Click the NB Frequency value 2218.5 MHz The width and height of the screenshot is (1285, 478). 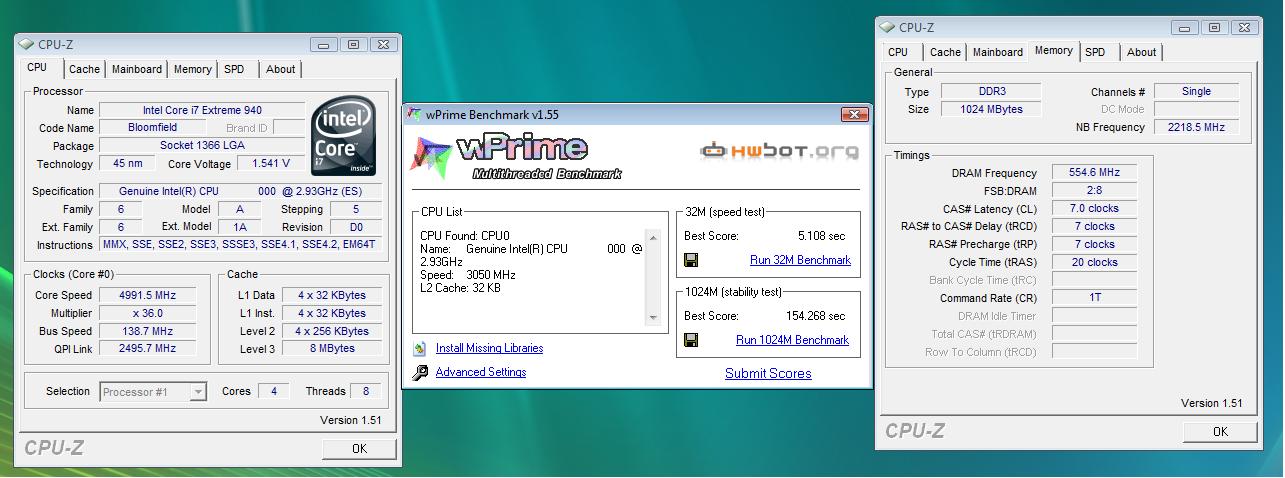[x=1196, y=127]
